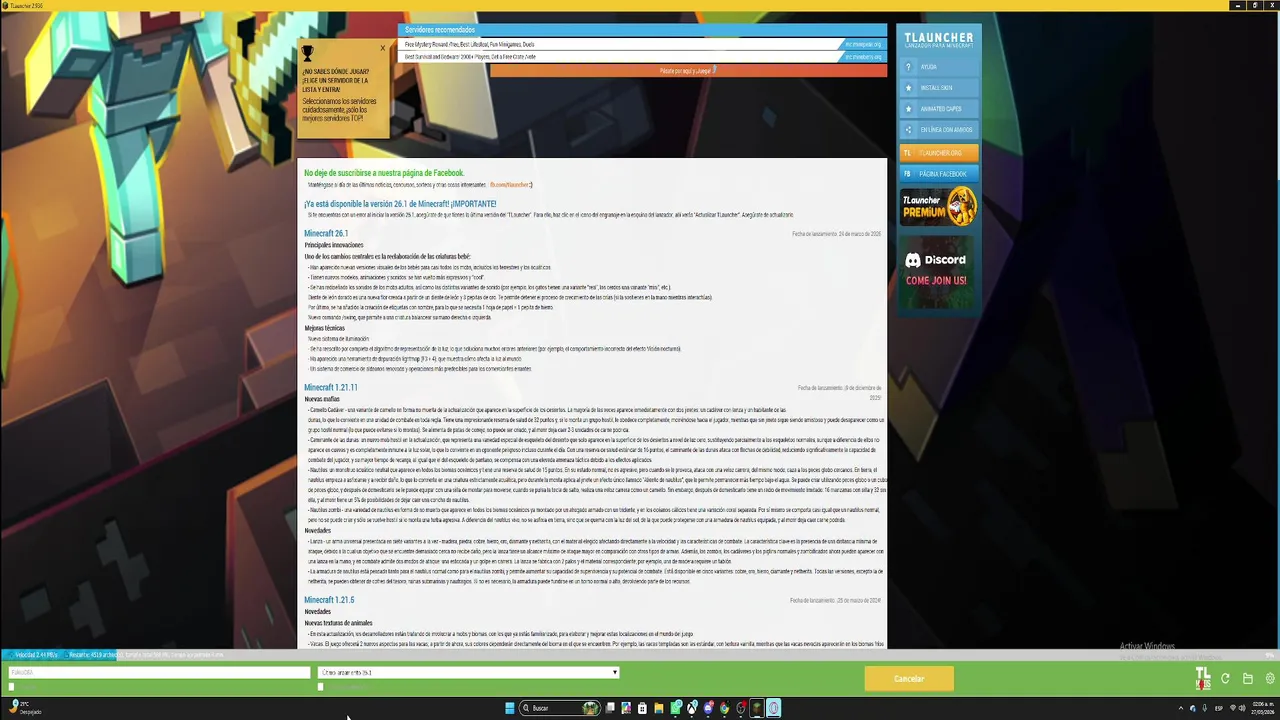Screen dimensions: 1280x720
Task: Click the refresh icon in launcher bottom bar
Action: tap(1226, 679)
